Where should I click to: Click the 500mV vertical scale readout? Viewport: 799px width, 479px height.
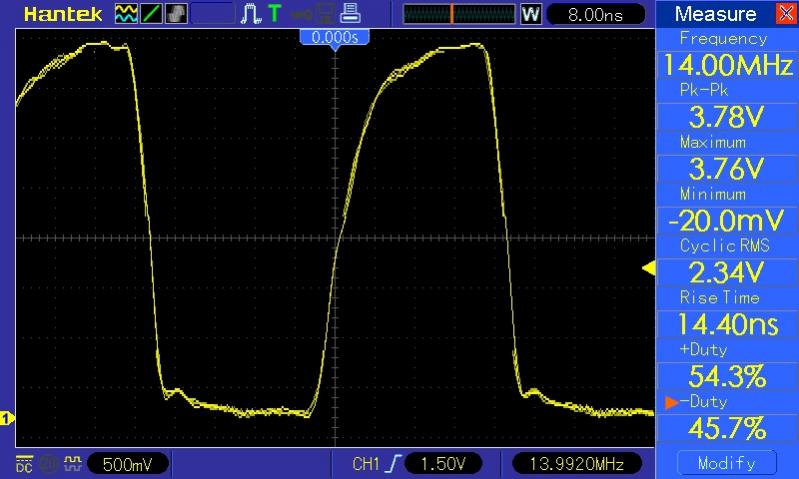click(129, 464)
